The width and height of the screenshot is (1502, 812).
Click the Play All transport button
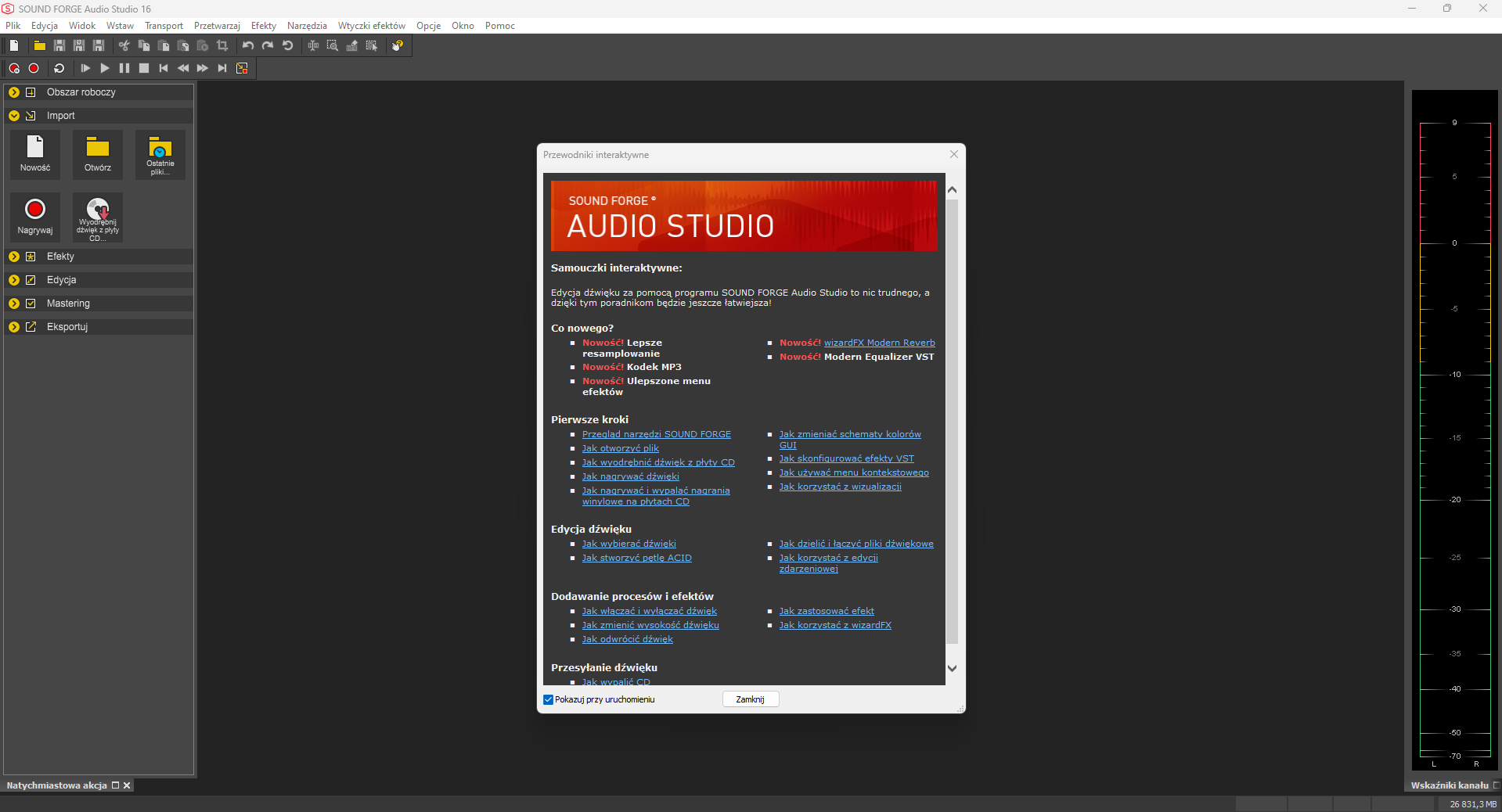pyautogui.click(x=85, y=68)
